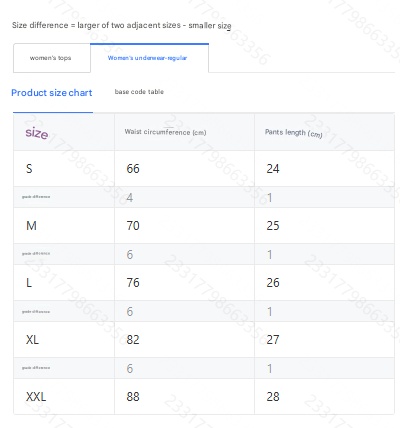This screenshot has height=428, width=400.
Task: Switch to the women's tops tab
Action: [x=52, y=58]
